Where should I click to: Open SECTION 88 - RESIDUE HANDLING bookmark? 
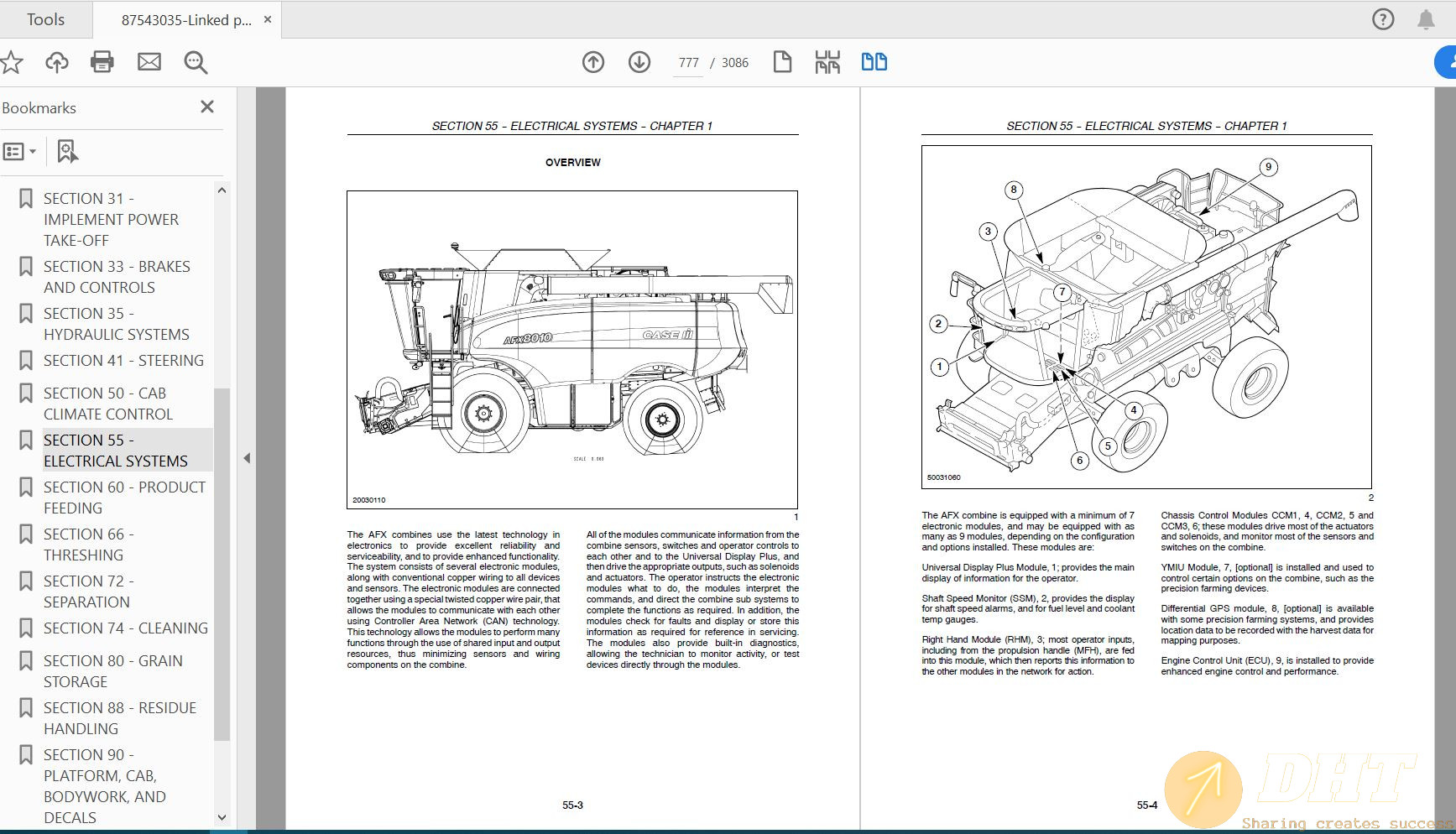120,718
